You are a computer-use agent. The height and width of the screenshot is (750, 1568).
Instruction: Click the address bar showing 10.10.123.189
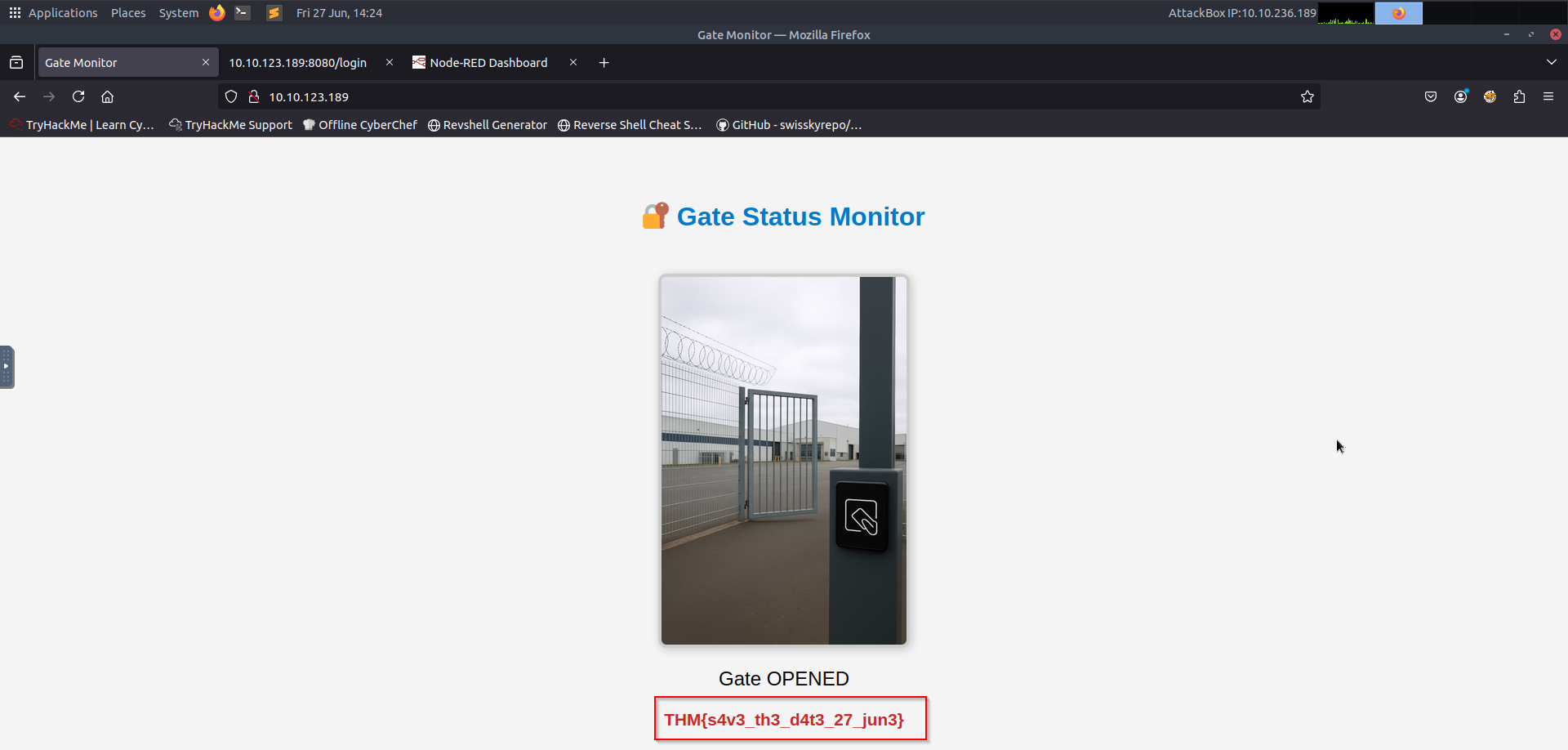[735, 96]
